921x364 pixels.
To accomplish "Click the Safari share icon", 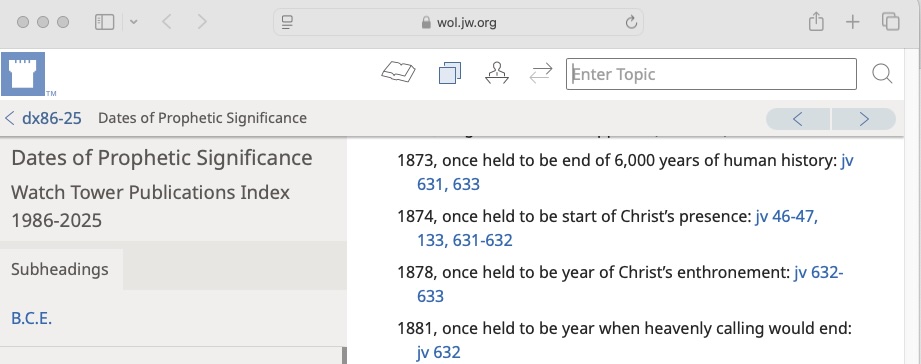I will pyautogui.click(x=816, y=22).
